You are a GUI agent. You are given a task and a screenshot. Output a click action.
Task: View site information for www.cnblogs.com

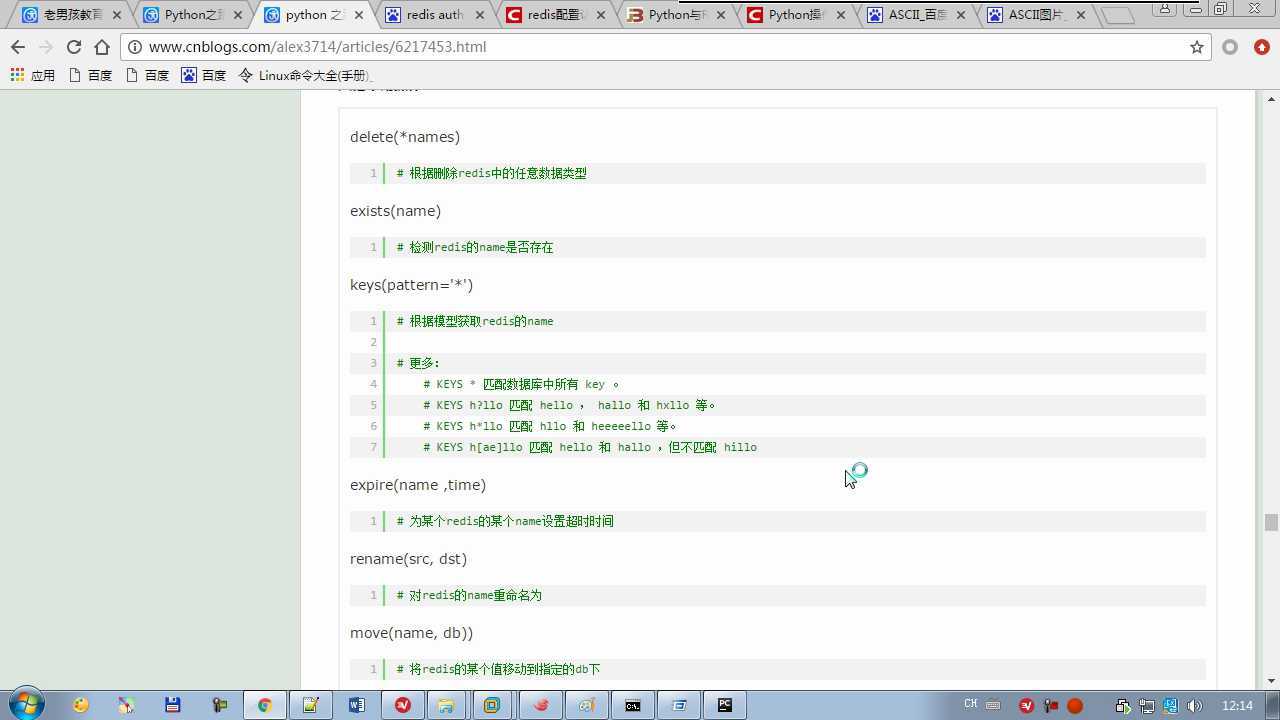tap(135, 47)
